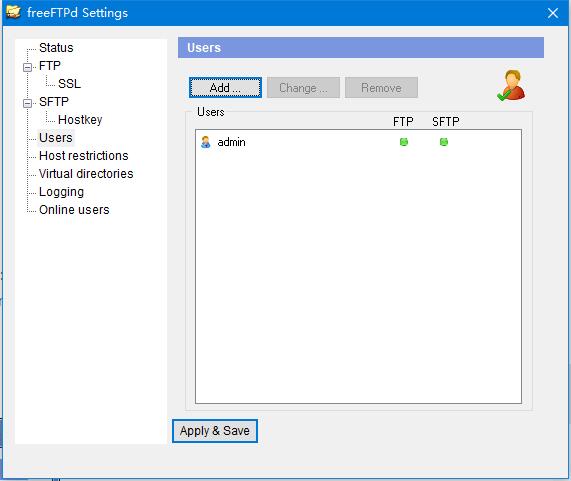This screenshot has width=571, height=481.
Task: Click the FTP column header
Action: [x=403, y=121]
